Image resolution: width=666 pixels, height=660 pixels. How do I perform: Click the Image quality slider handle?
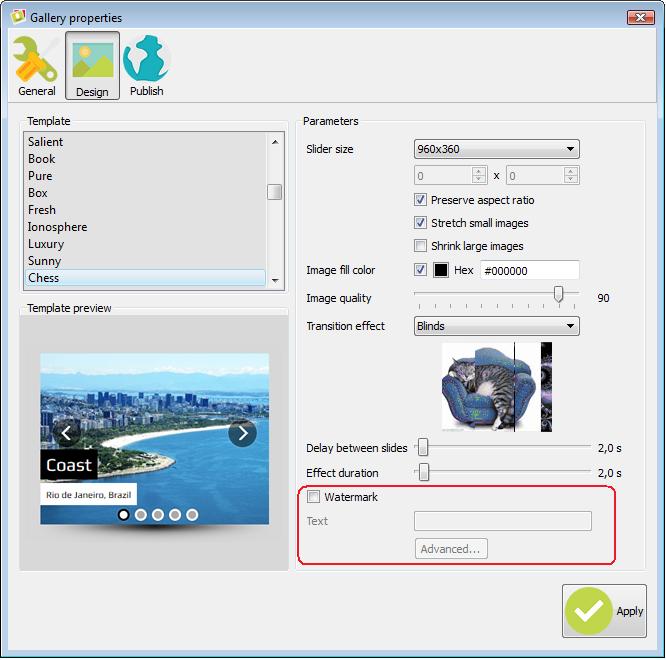(x=559, y=294)
